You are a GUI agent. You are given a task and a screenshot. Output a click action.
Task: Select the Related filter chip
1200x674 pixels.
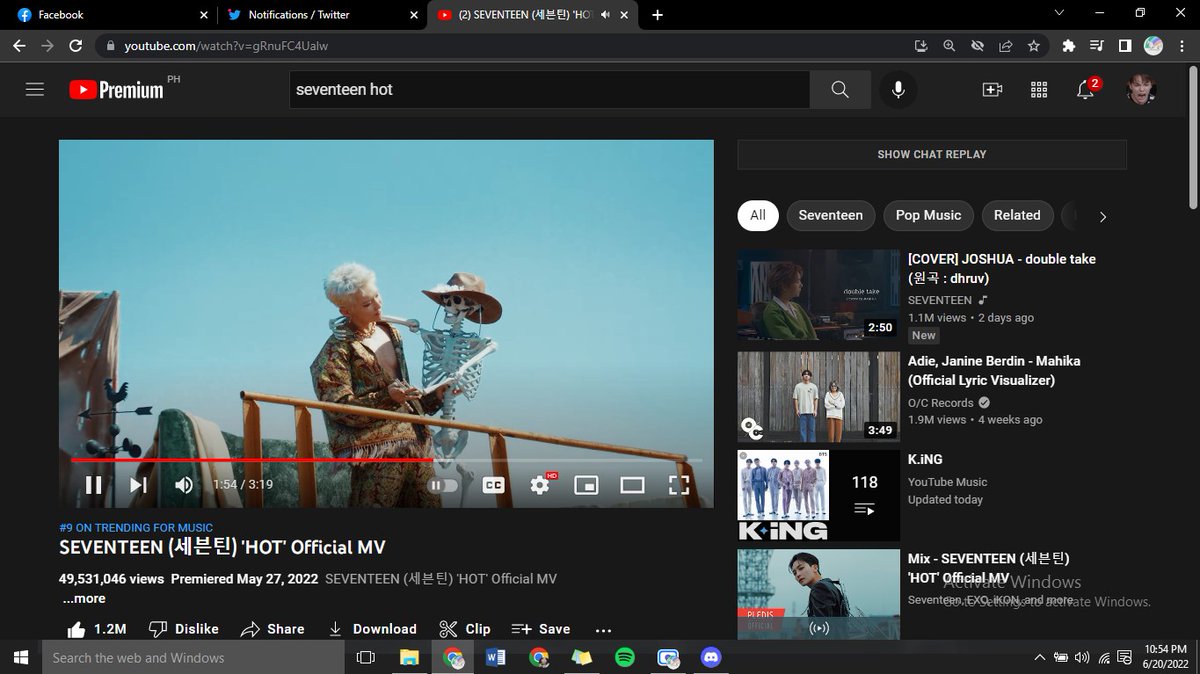(x=1017, y=215)
